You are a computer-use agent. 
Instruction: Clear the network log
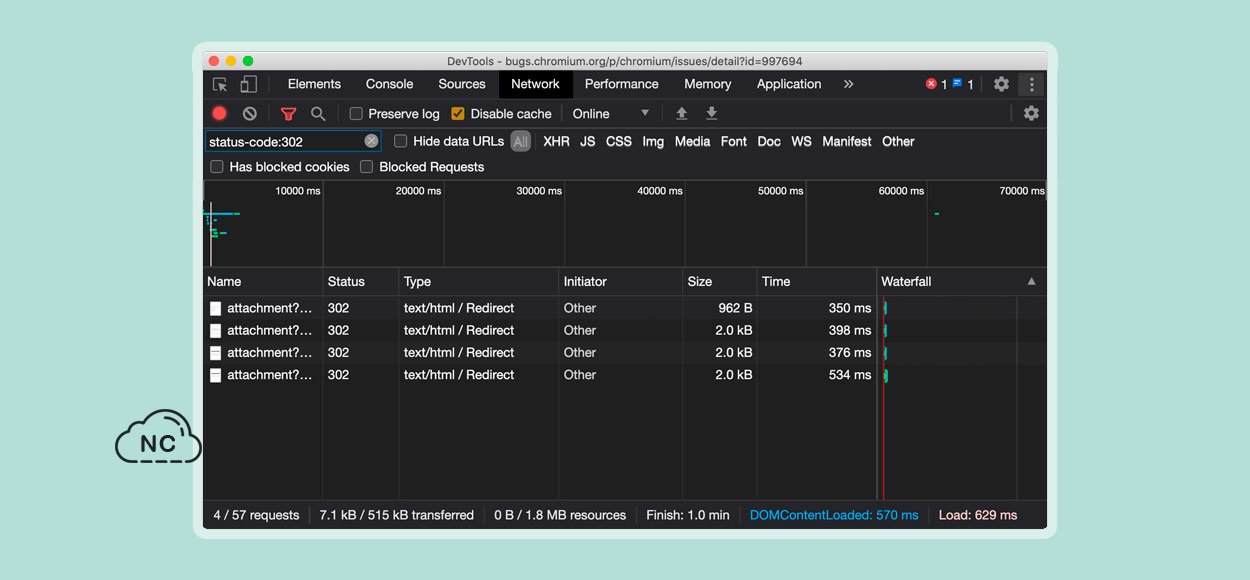pos(250,114)
